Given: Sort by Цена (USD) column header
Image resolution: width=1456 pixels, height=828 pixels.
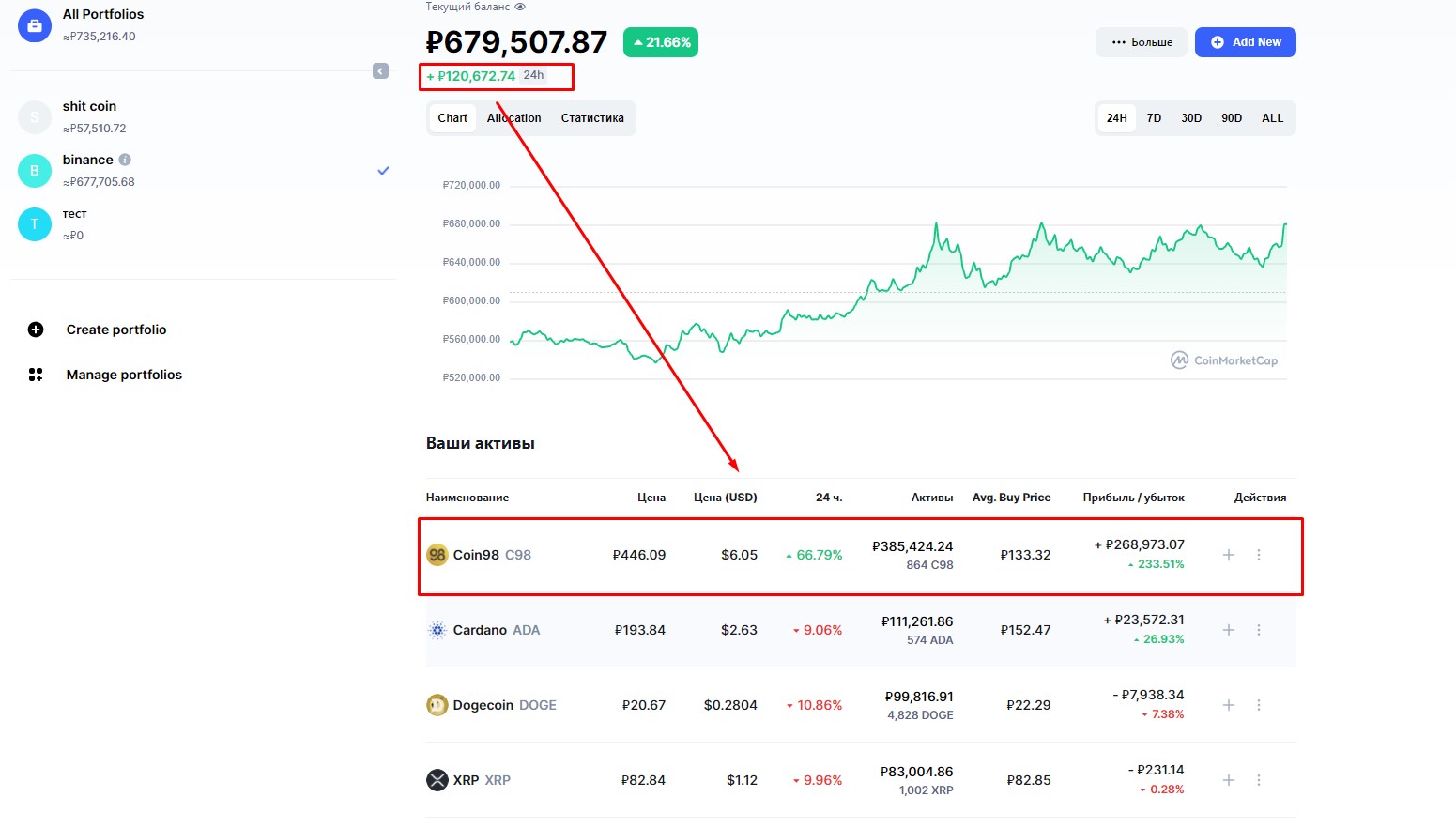Looking at the screenshot, I should click(726, 498).
